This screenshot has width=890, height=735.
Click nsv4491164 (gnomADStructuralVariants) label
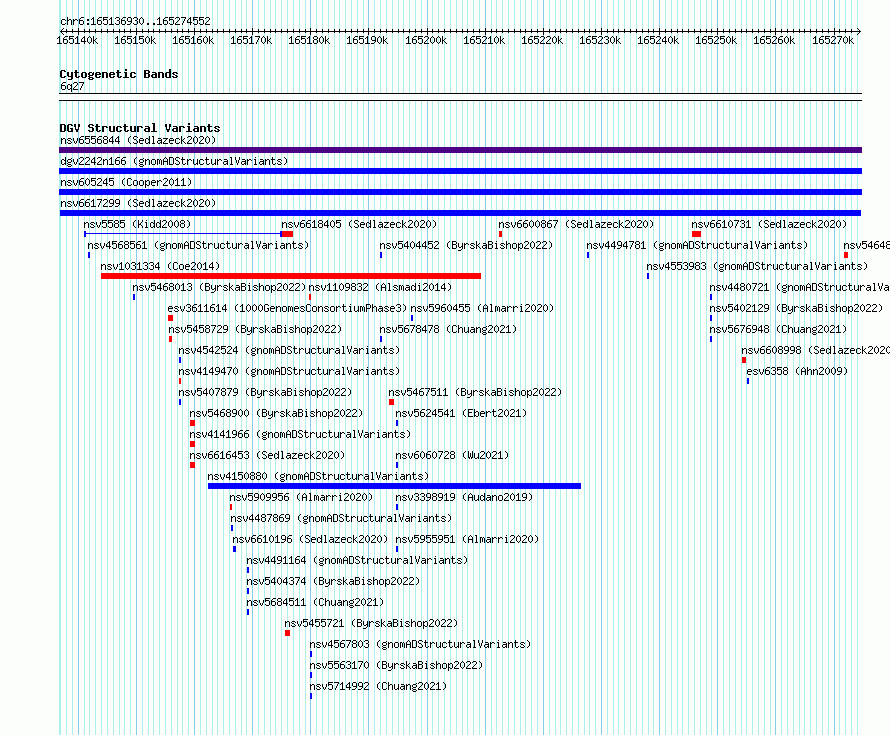(x=357, y=560)
